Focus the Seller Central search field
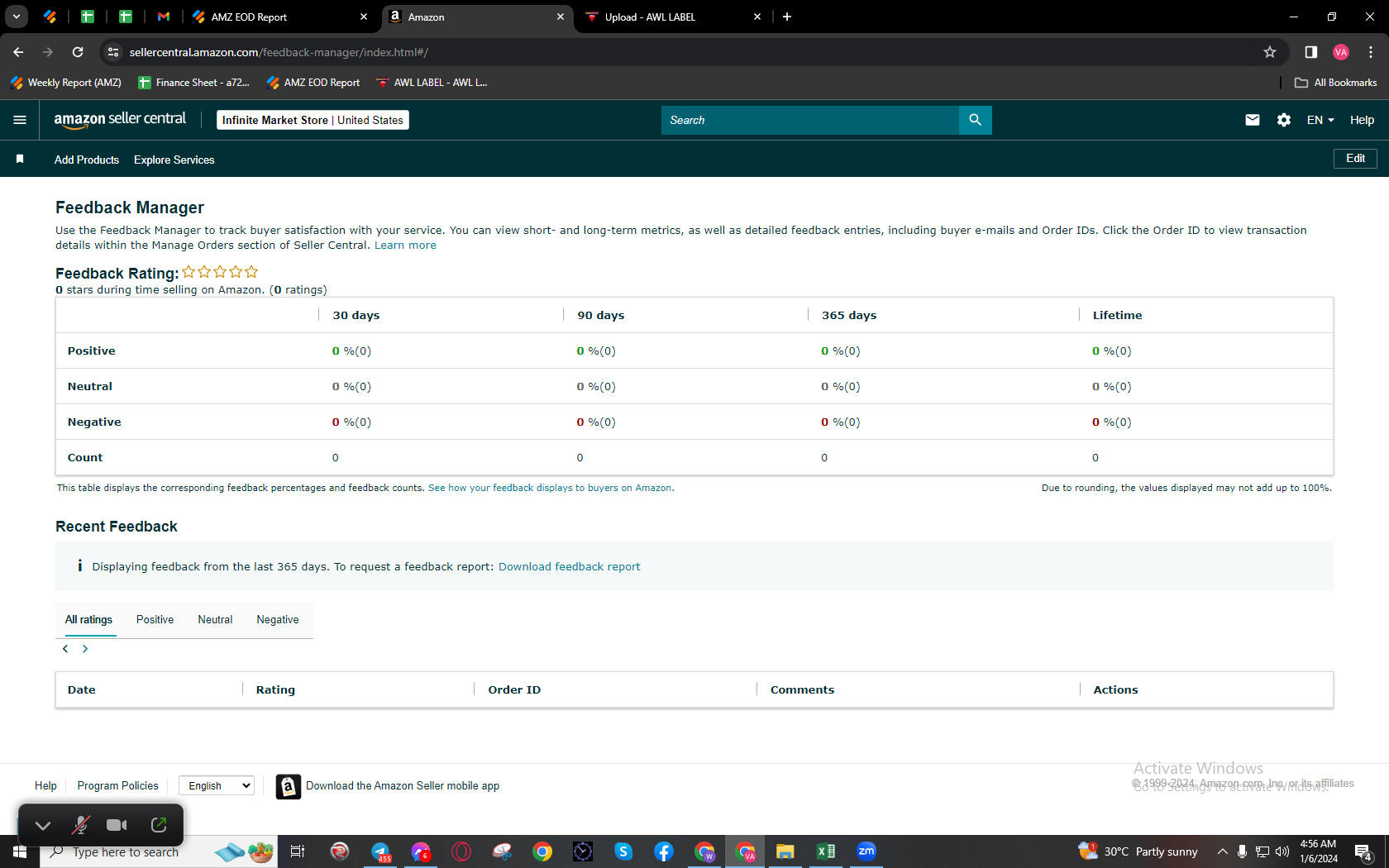The width and height of the screenshot is (1389, 868). pos(810,120)
